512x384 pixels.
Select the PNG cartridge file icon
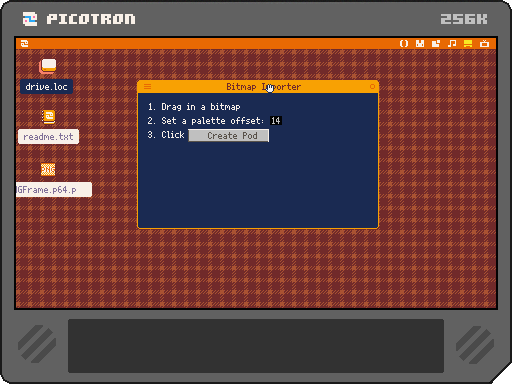point(48,169)
